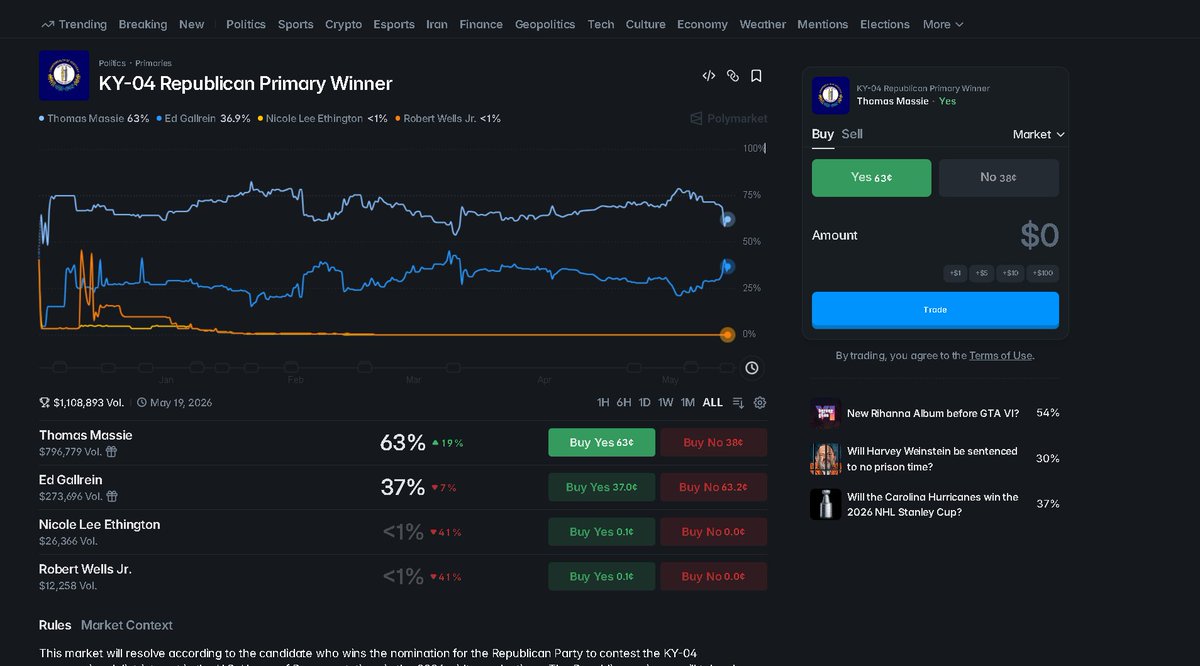Viewport: 1200px width, 666px height.
Task: Select Nicole Lee Ethington outcome row
Action: tap(403, 532)
